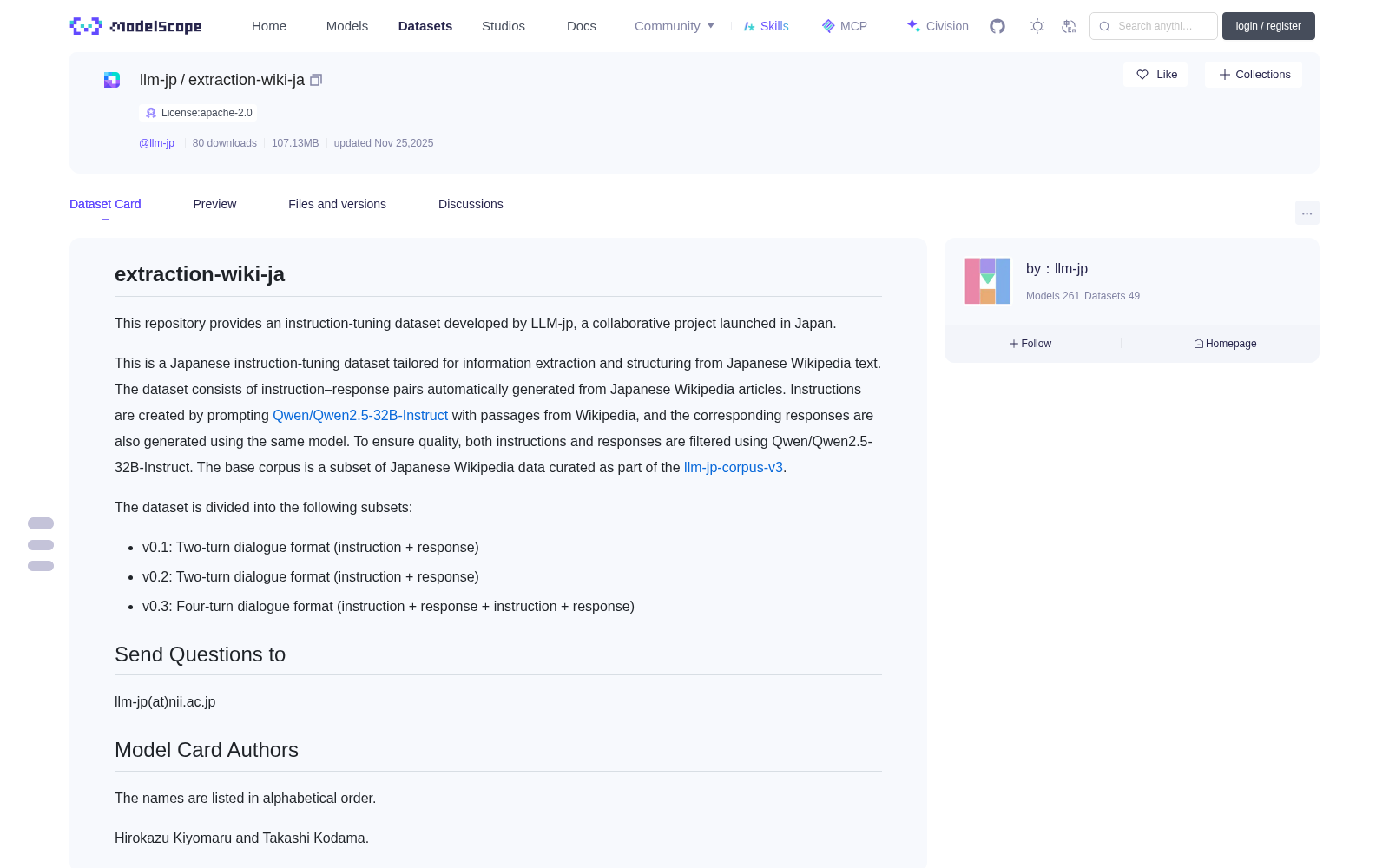Open the GitHub icon link
This screenshot has width=1389, height=868.
click(997, 26)
